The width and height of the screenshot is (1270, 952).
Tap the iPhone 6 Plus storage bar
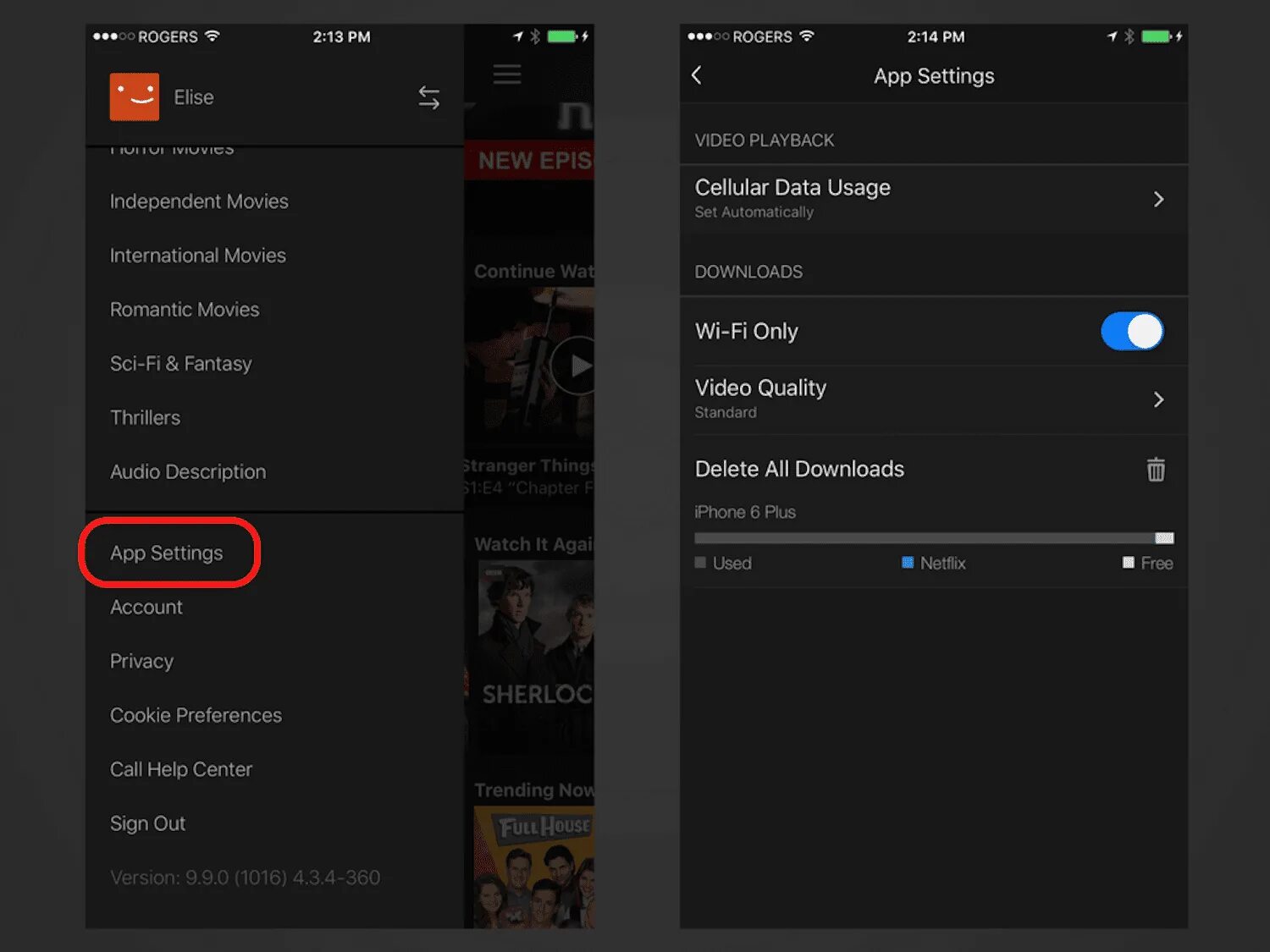pos(934,538)
